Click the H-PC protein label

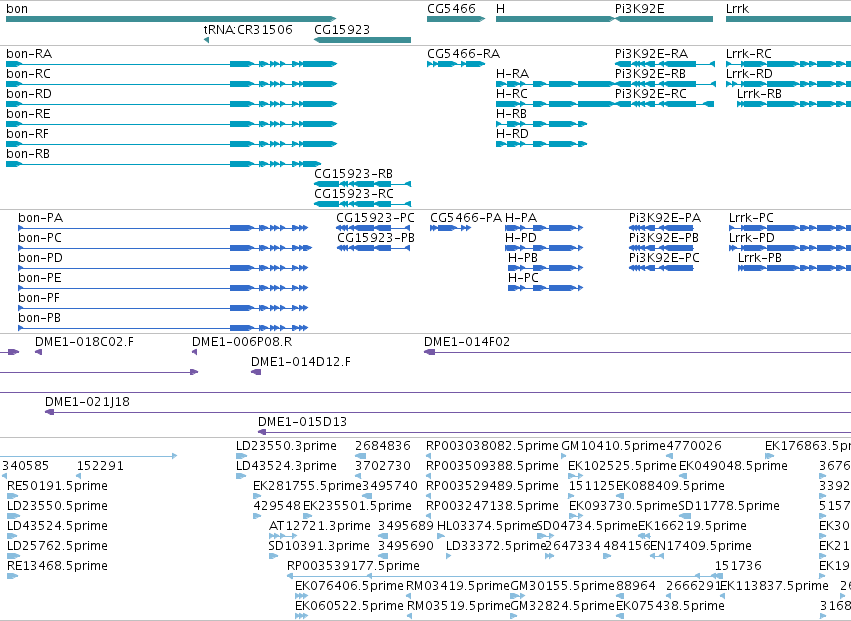tap(523, 278)
